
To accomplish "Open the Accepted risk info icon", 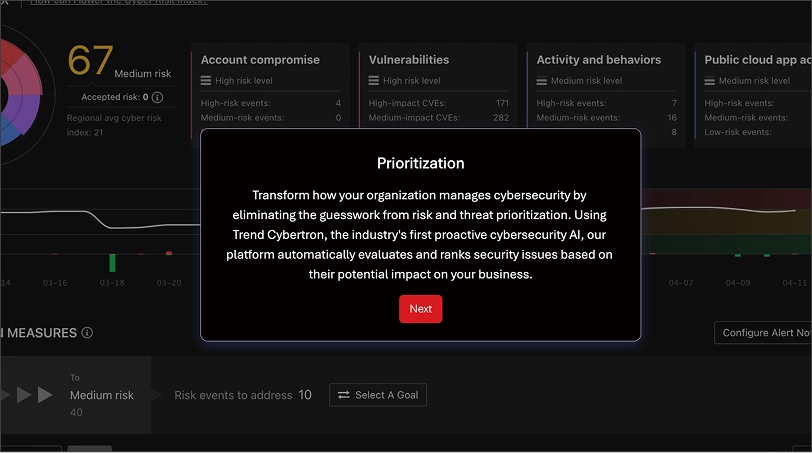I will tap(157, 97).
